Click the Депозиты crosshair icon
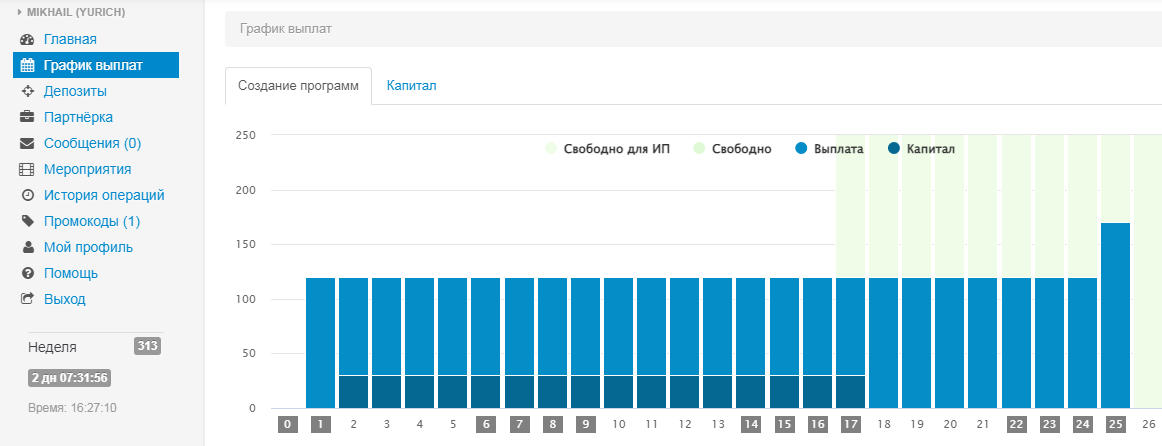The height and width of the screenshot is (446, 1162). [x=27, y=92]
